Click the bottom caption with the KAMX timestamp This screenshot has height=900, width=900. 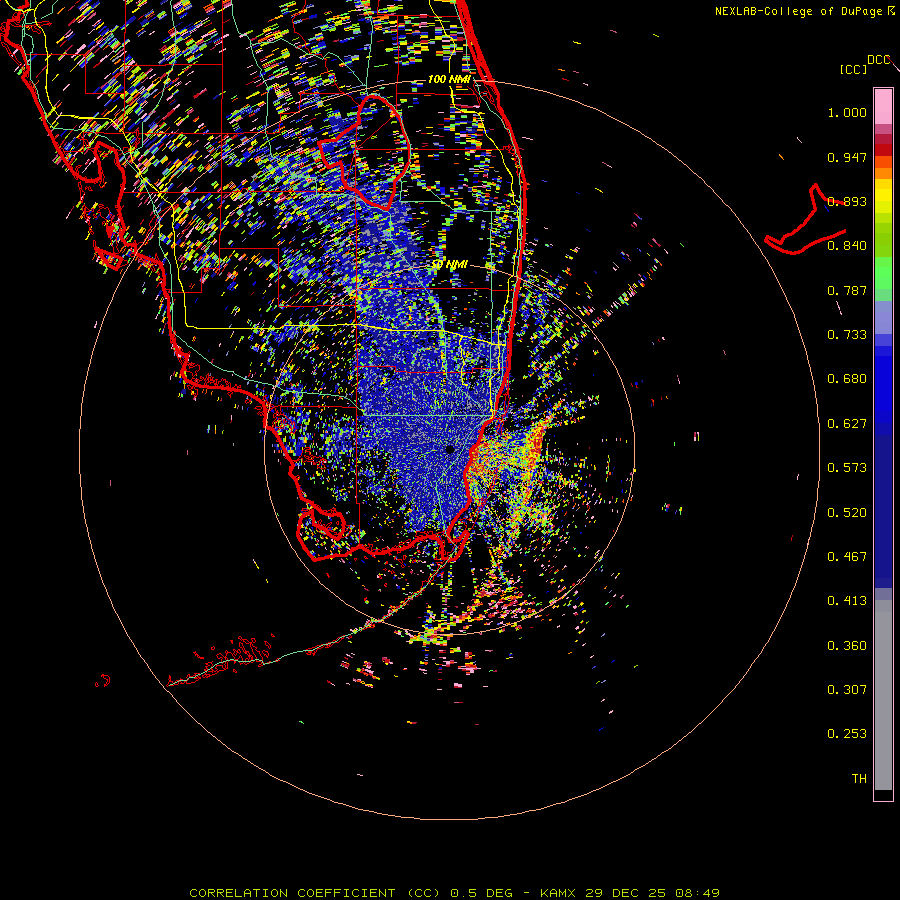(x=454, y=893)
